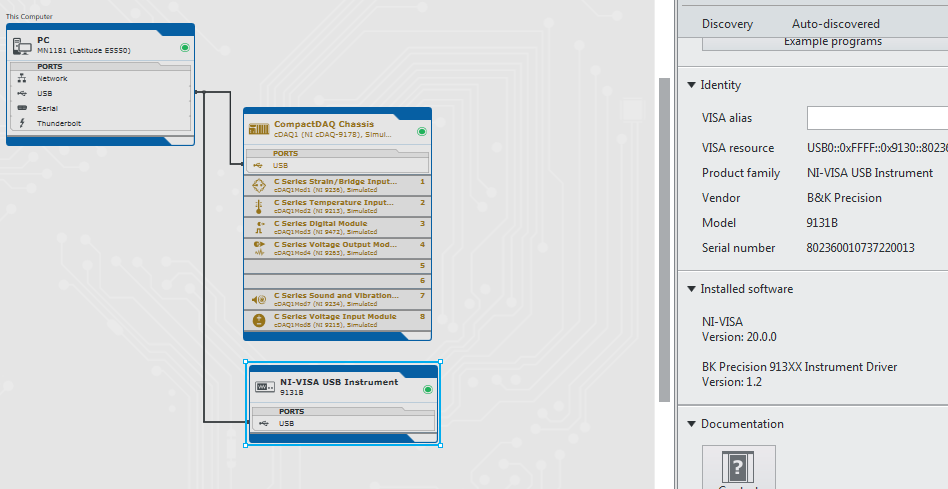Image resolution: width=948 pixels, height=489 pixels.
Task: Select C Series Strain/Bridge Input module row
Action: coord(337,186)
